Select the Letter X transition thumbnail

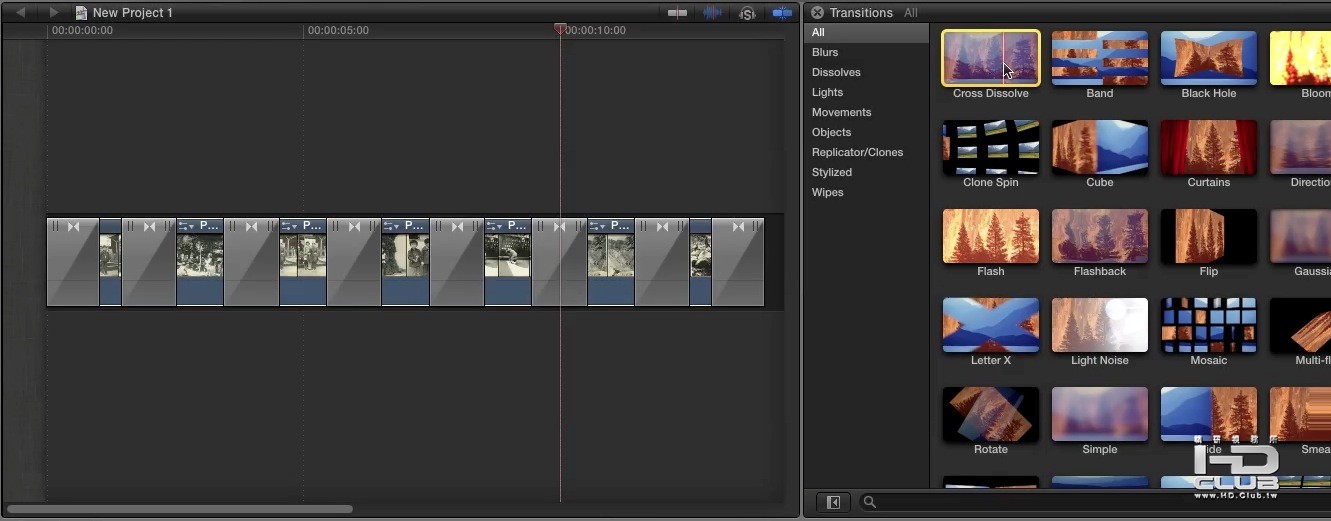pos(991,325)
